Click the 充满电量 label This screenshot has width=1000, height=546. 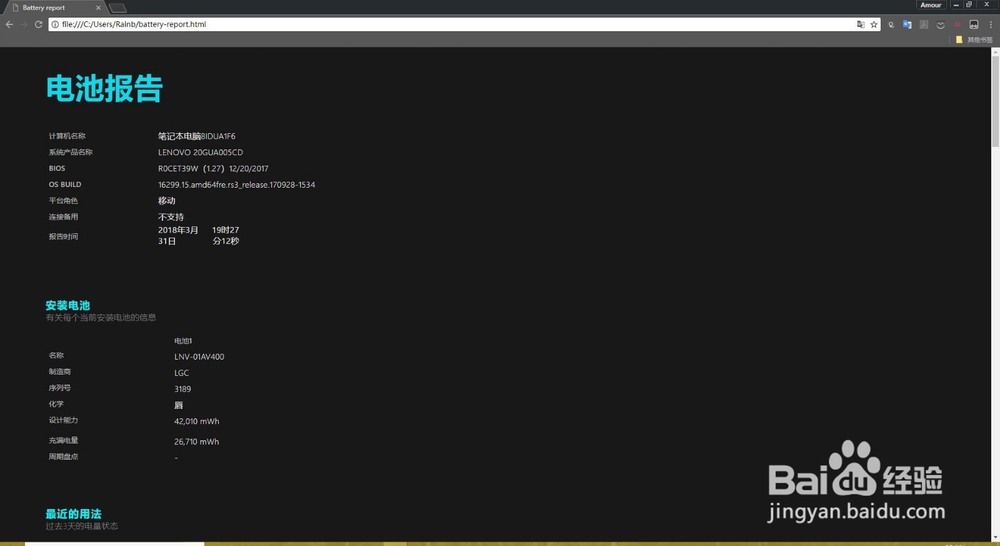(63, 440)
